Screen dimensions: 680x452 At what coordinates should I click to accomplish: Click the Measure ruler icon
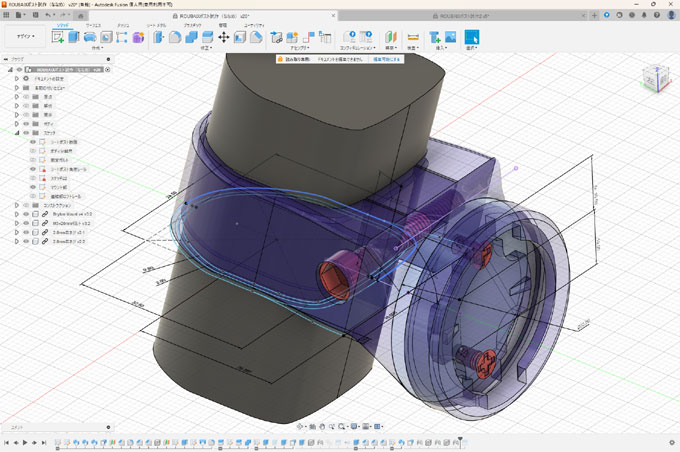click(414, 37)
